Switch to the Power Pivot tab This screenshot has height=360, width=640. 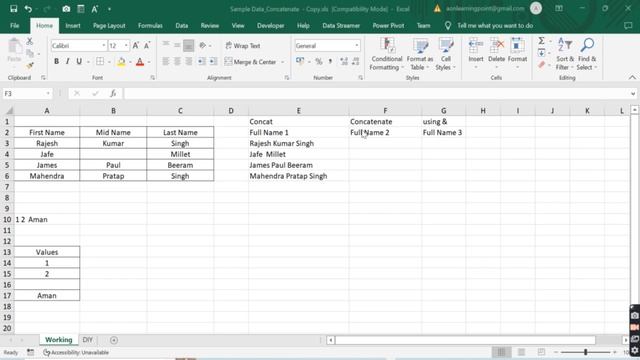(388, 26)
